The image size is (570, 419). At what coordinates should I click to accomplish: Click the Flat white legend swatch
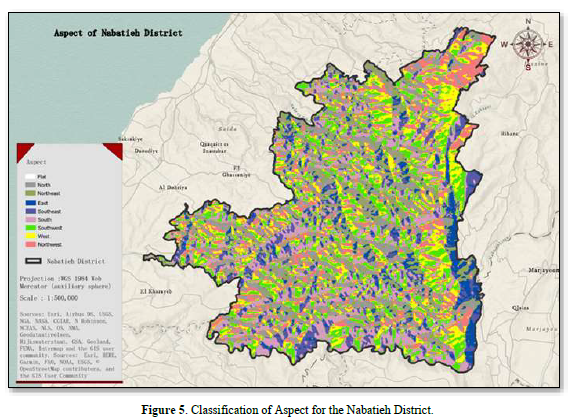(30, 177)
